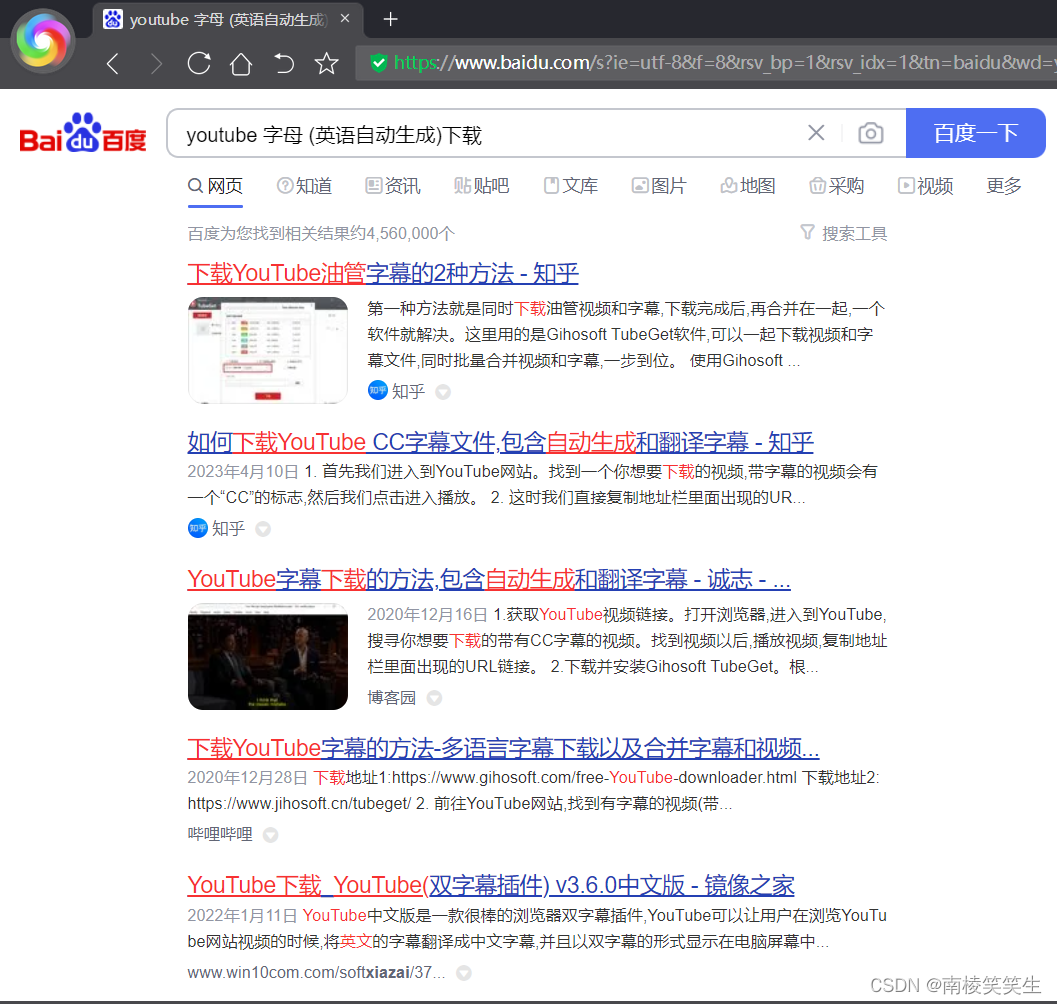Viewport: 1057px width, 1004px height.
Task: Click www.win10com.com source URL
Action: [316, 972]
